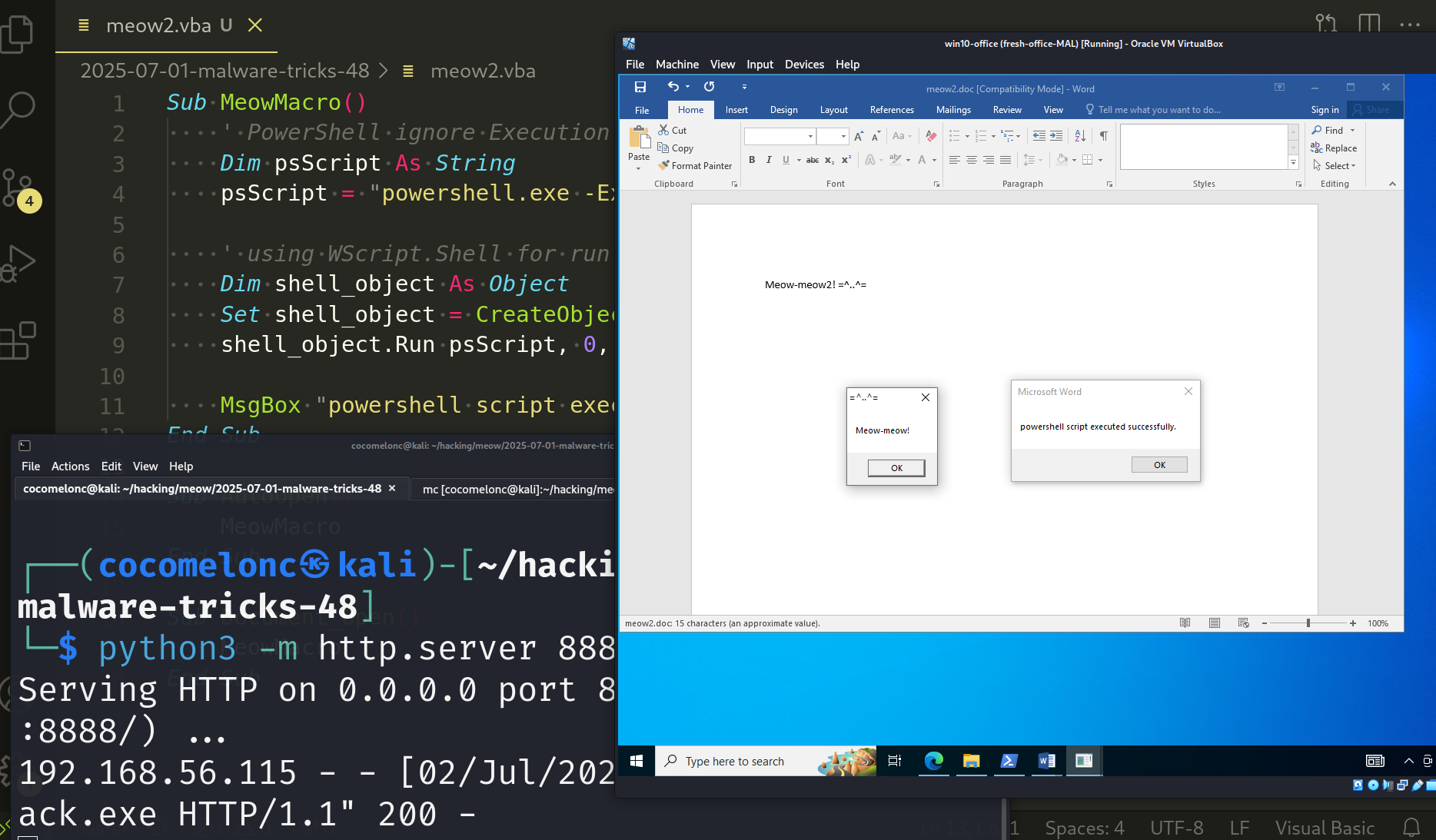Click OK in the Microsoft Word dialog
1436x840 pixels.
1159,465
